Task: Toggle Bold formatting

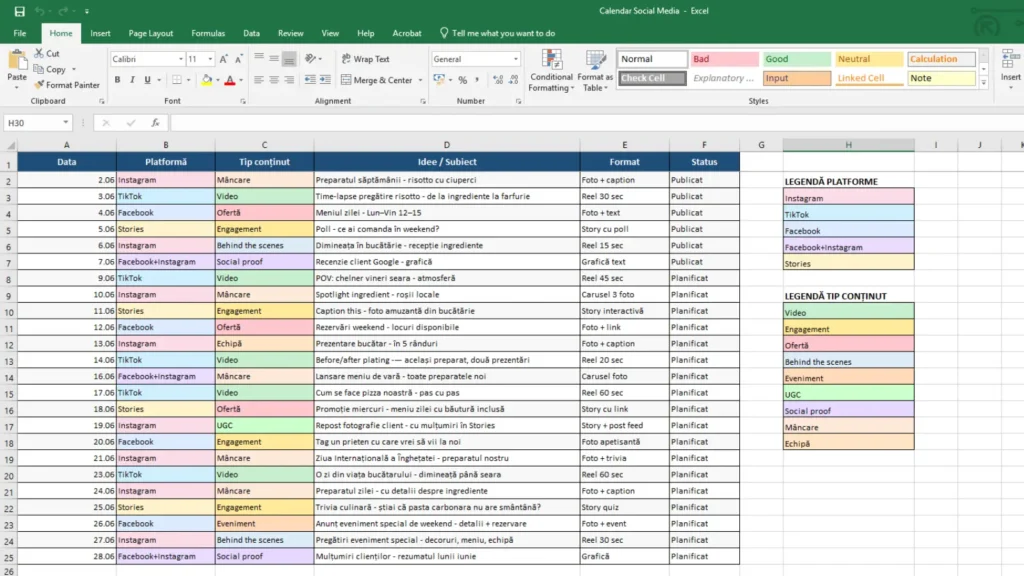Action: tap(117, 80)
